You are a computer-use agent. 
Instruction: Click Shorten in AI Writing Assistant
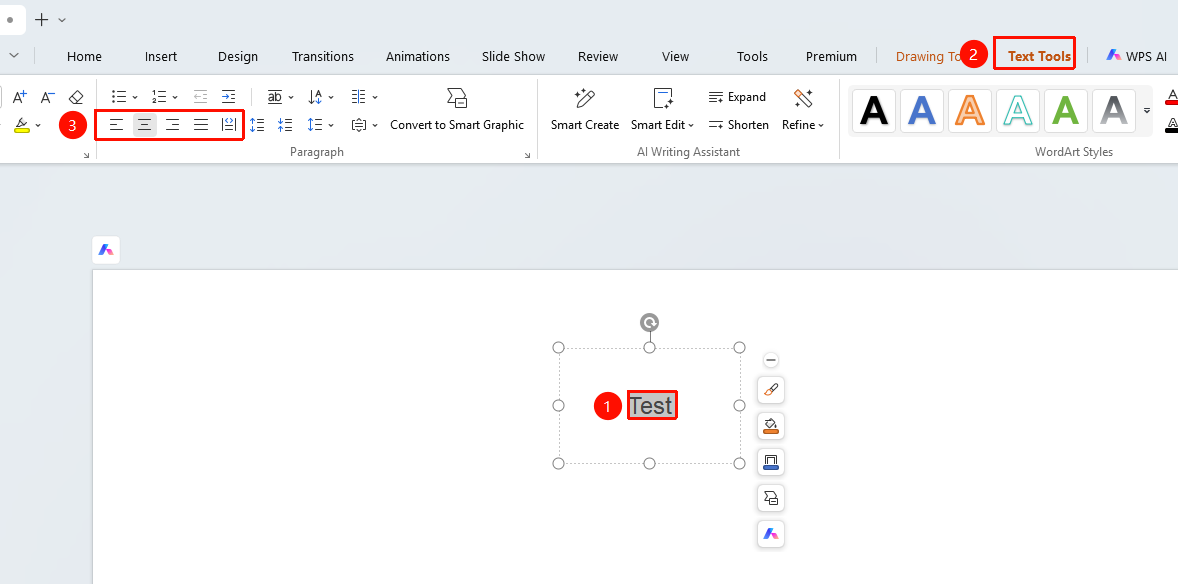738,125
